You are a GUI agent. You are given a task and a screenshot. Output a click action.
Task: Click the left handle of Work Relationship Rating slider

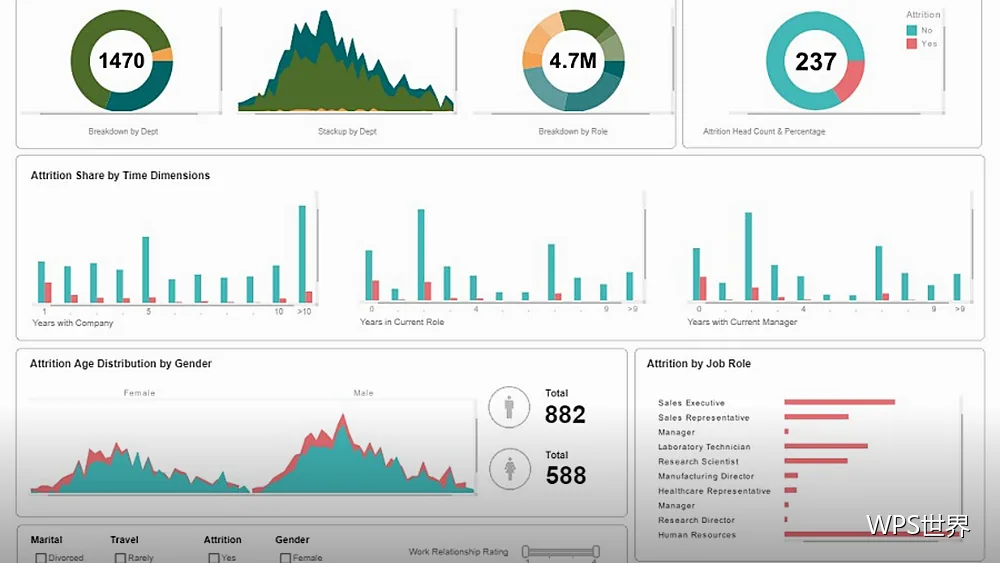pos(526,552)
